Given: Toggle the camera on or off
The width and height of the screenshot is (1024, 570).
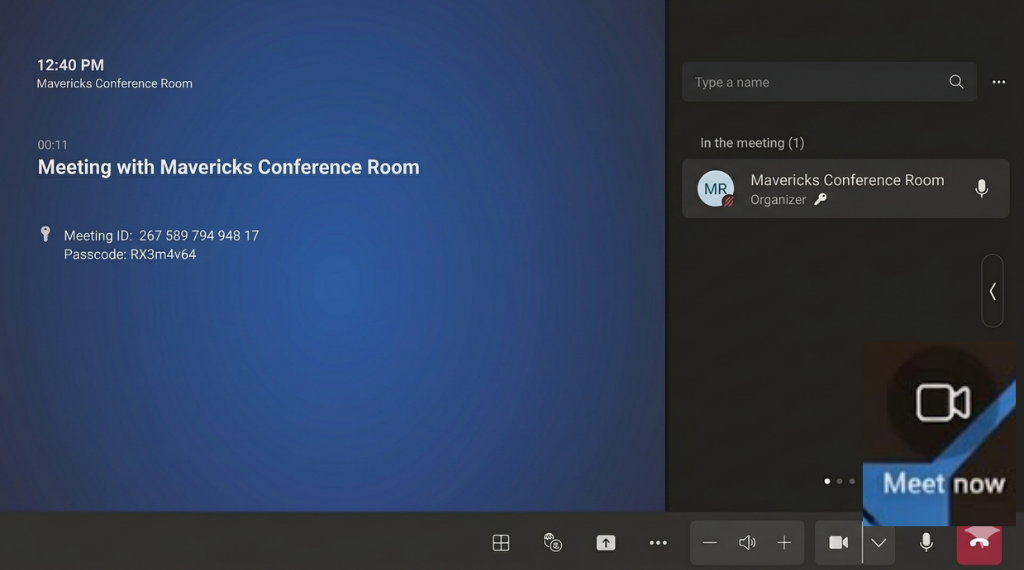Looking at the screenshot, I should coord(838,543).
